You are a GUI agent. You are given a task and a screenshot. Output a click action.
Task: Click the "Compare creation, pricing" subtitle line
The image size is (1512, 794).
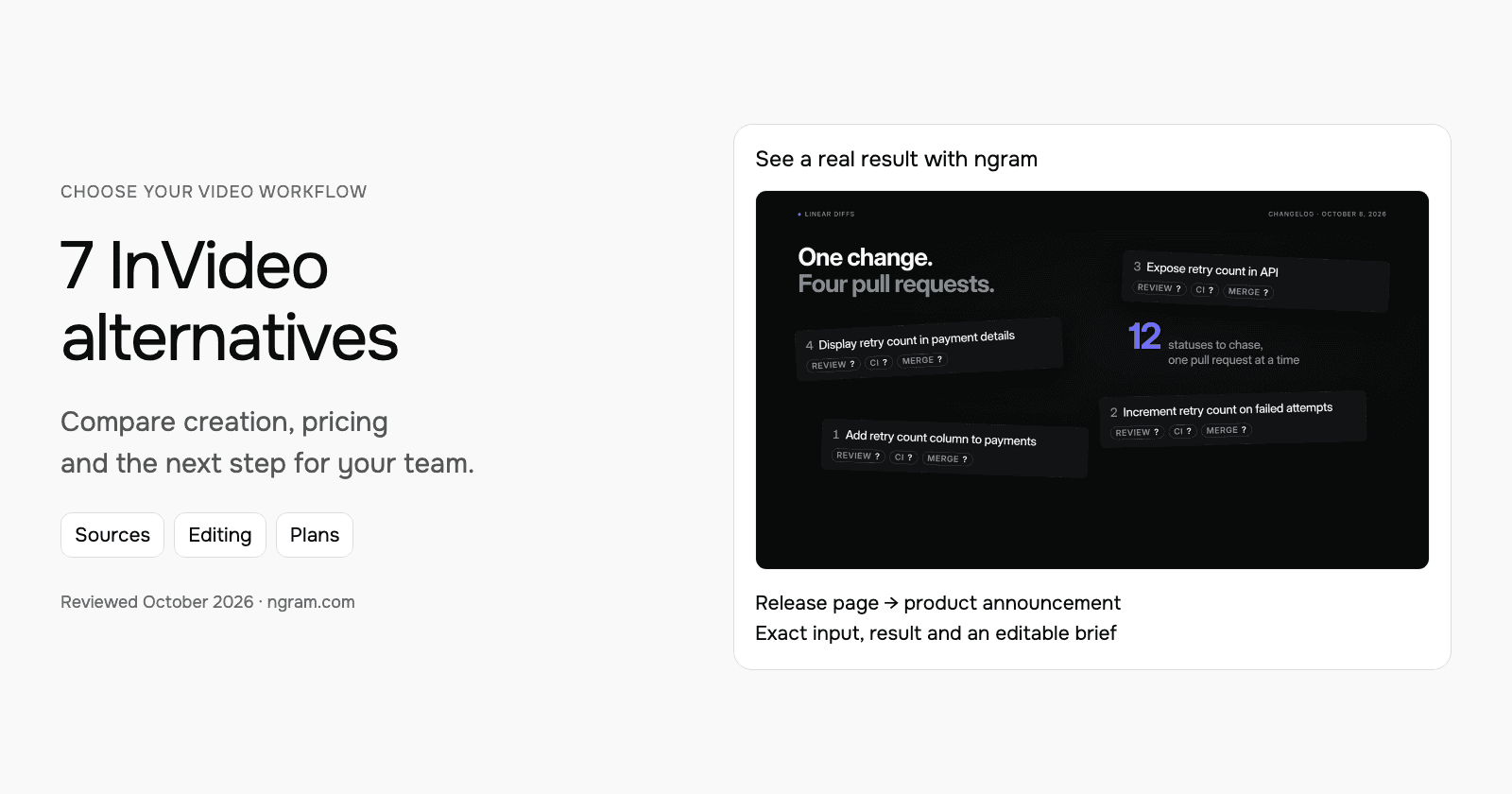pos(224,422)
